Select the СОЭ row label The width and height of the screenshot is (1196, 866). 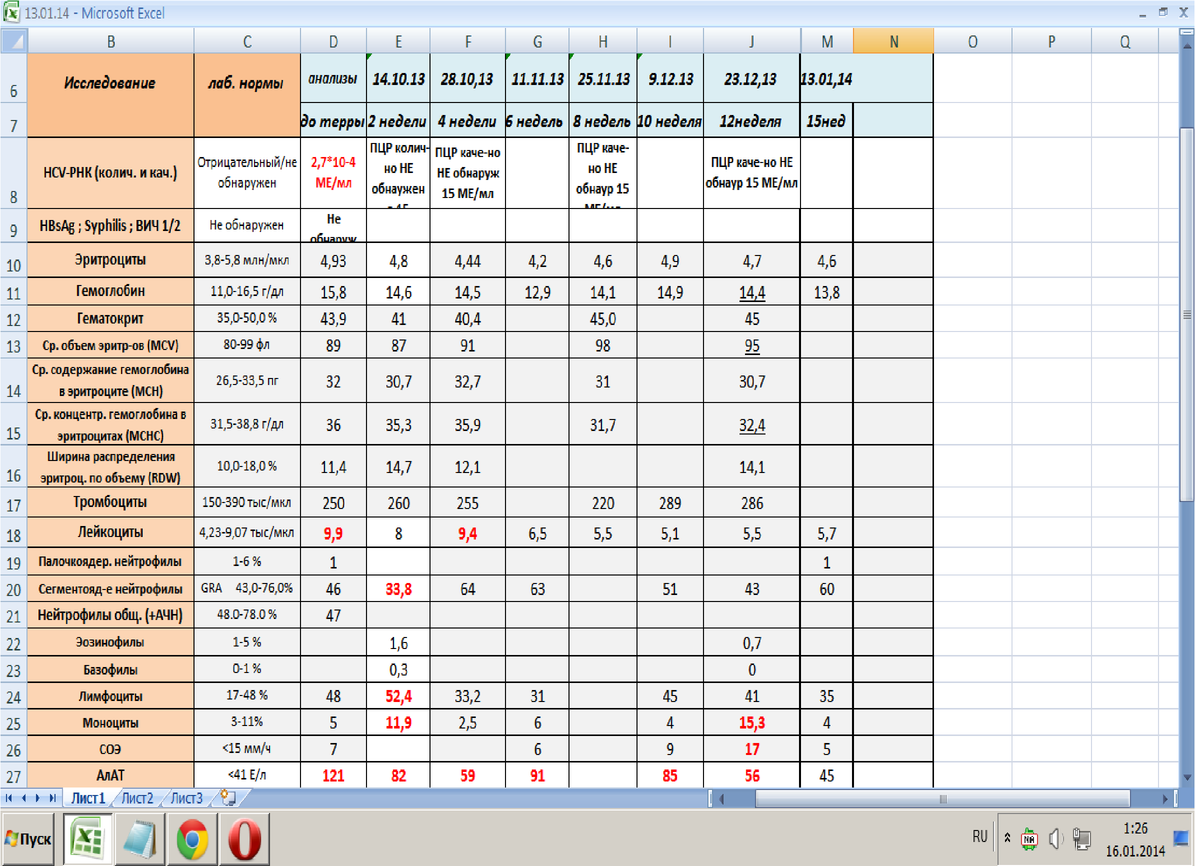(111, 749)
